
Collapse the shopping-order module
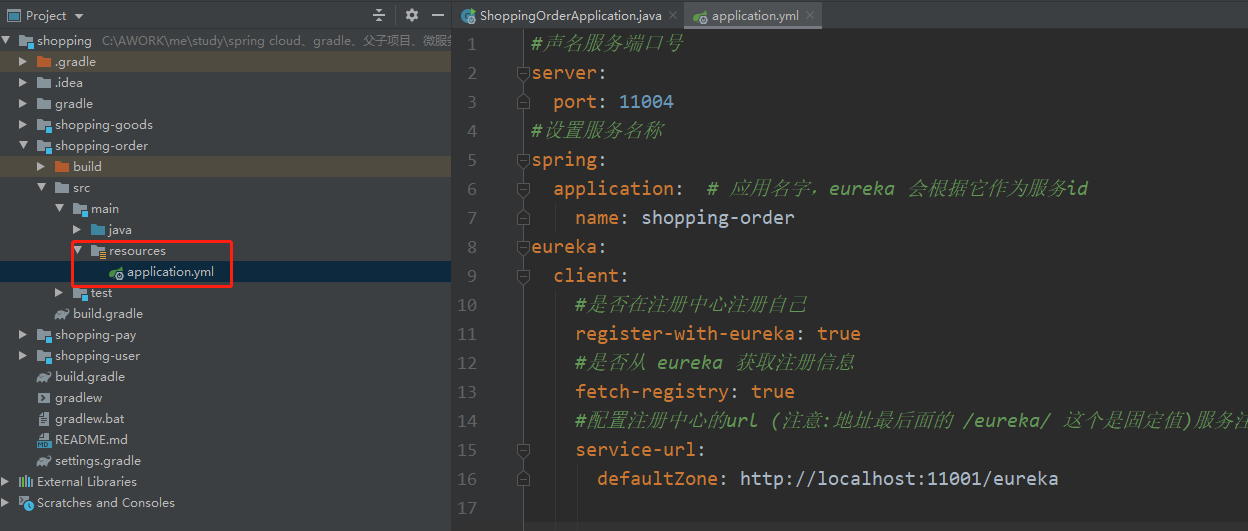(x=23, y=146)
